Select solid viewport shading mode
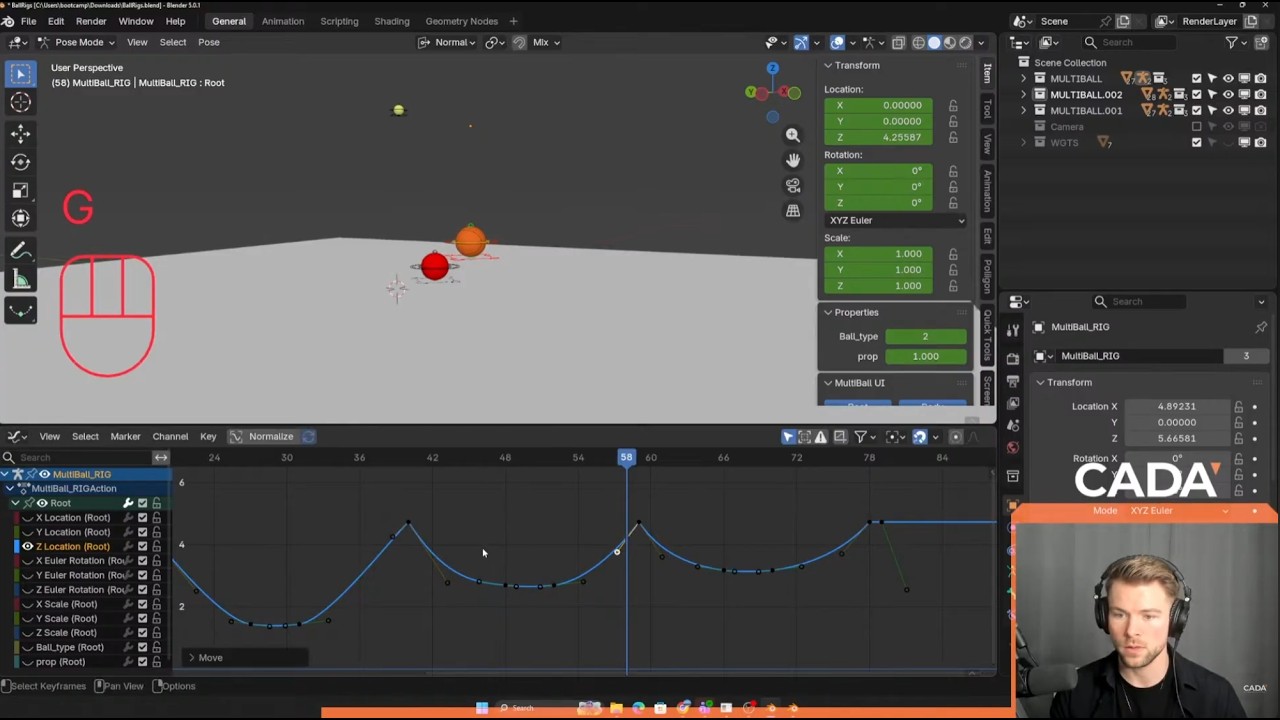The height and width of the screenshot is (720, 1280). click(934, 42)
